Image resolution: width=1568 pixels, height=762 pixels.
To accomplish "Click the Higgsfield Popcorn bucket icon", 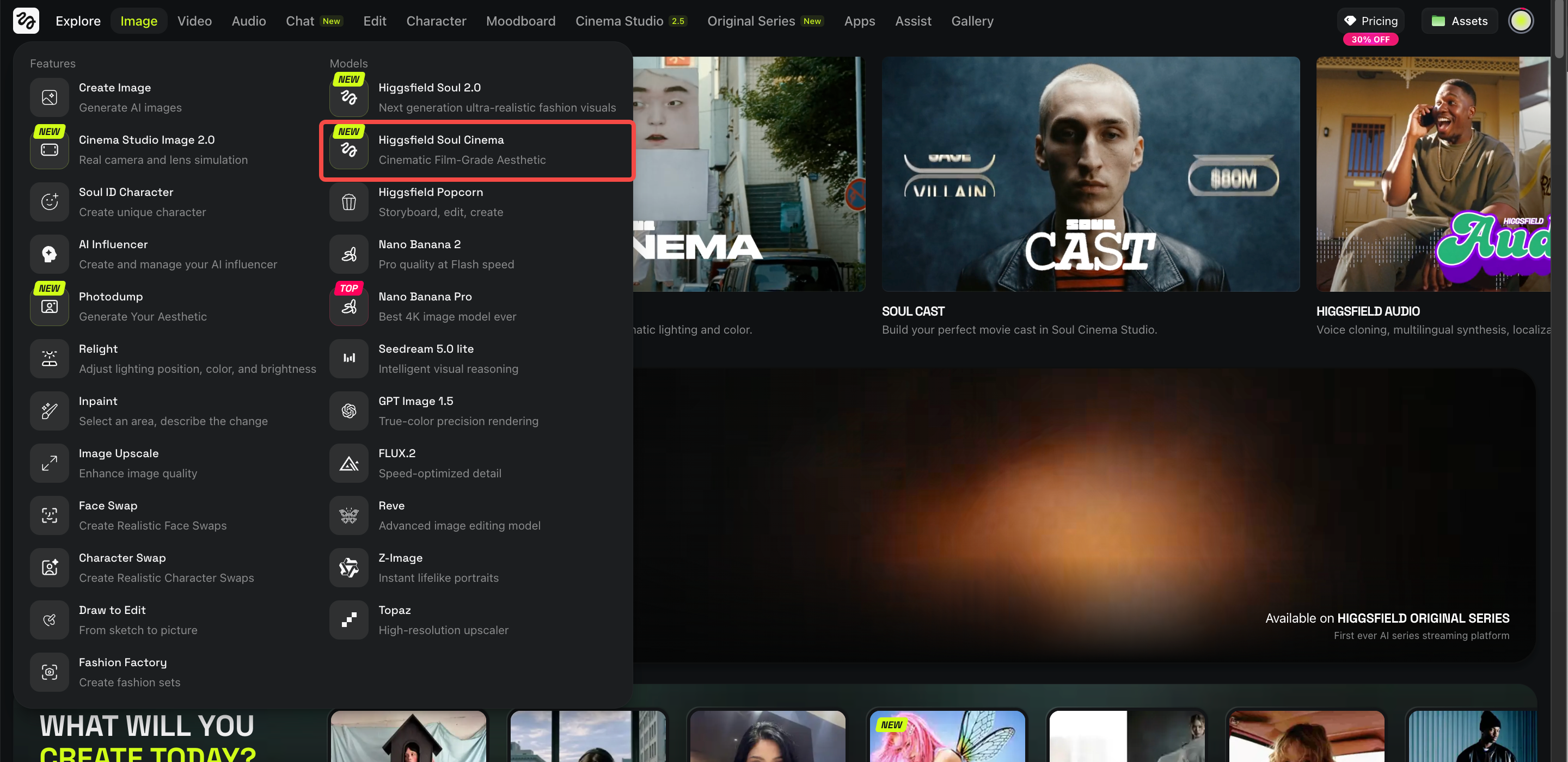I will 349,202.
